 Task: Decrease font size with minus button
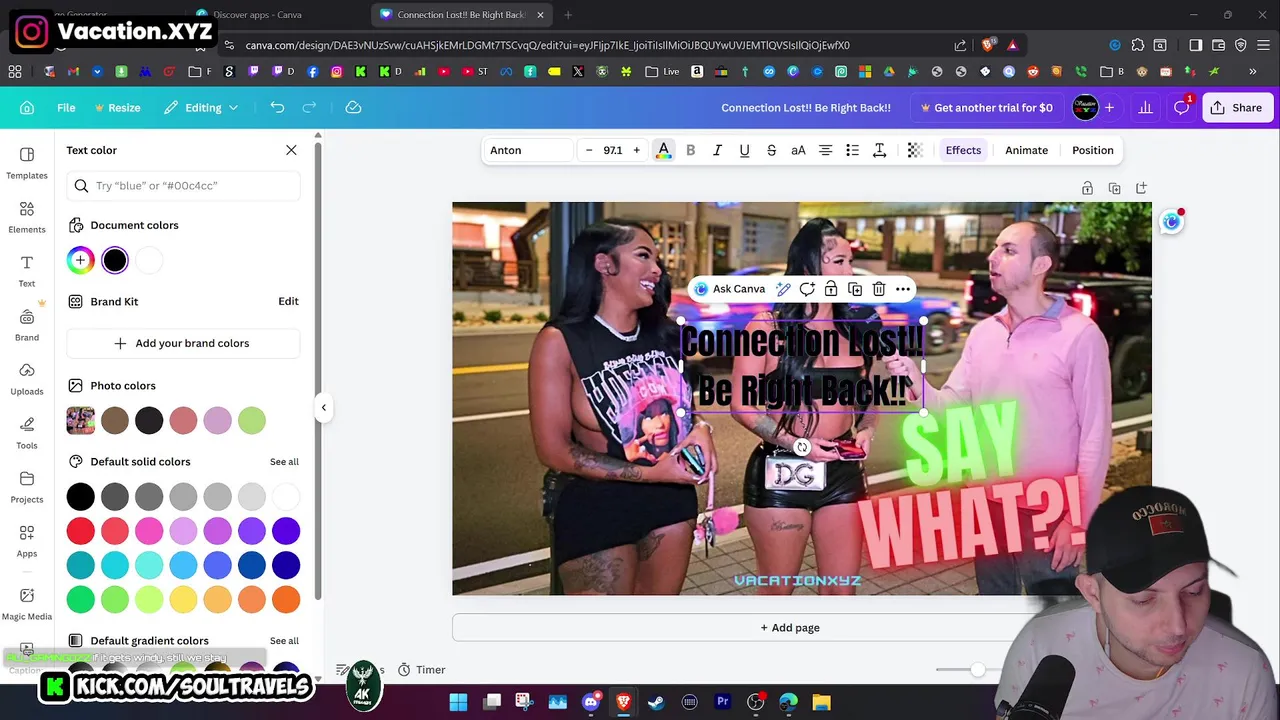(x=589, y=150)
